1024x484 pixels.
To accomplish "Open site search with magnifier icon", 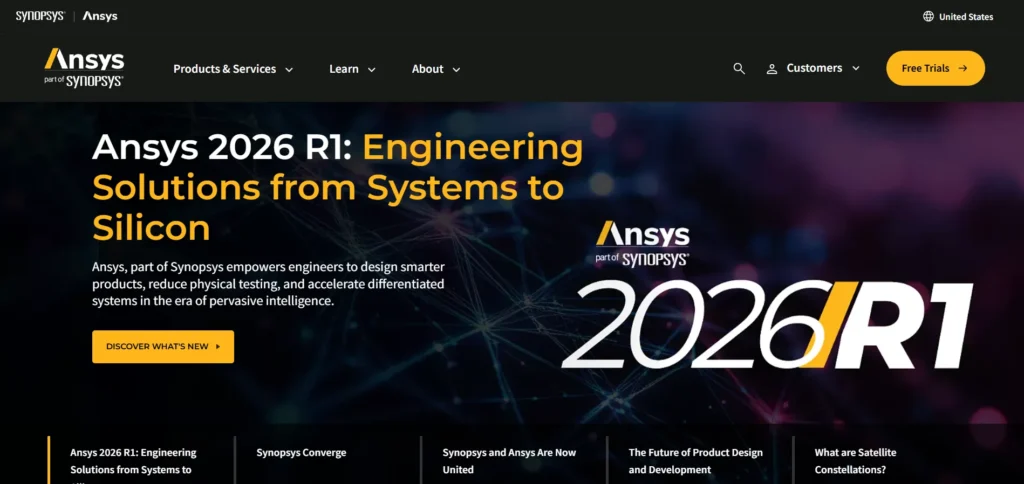I will click(x=739, y=69).
